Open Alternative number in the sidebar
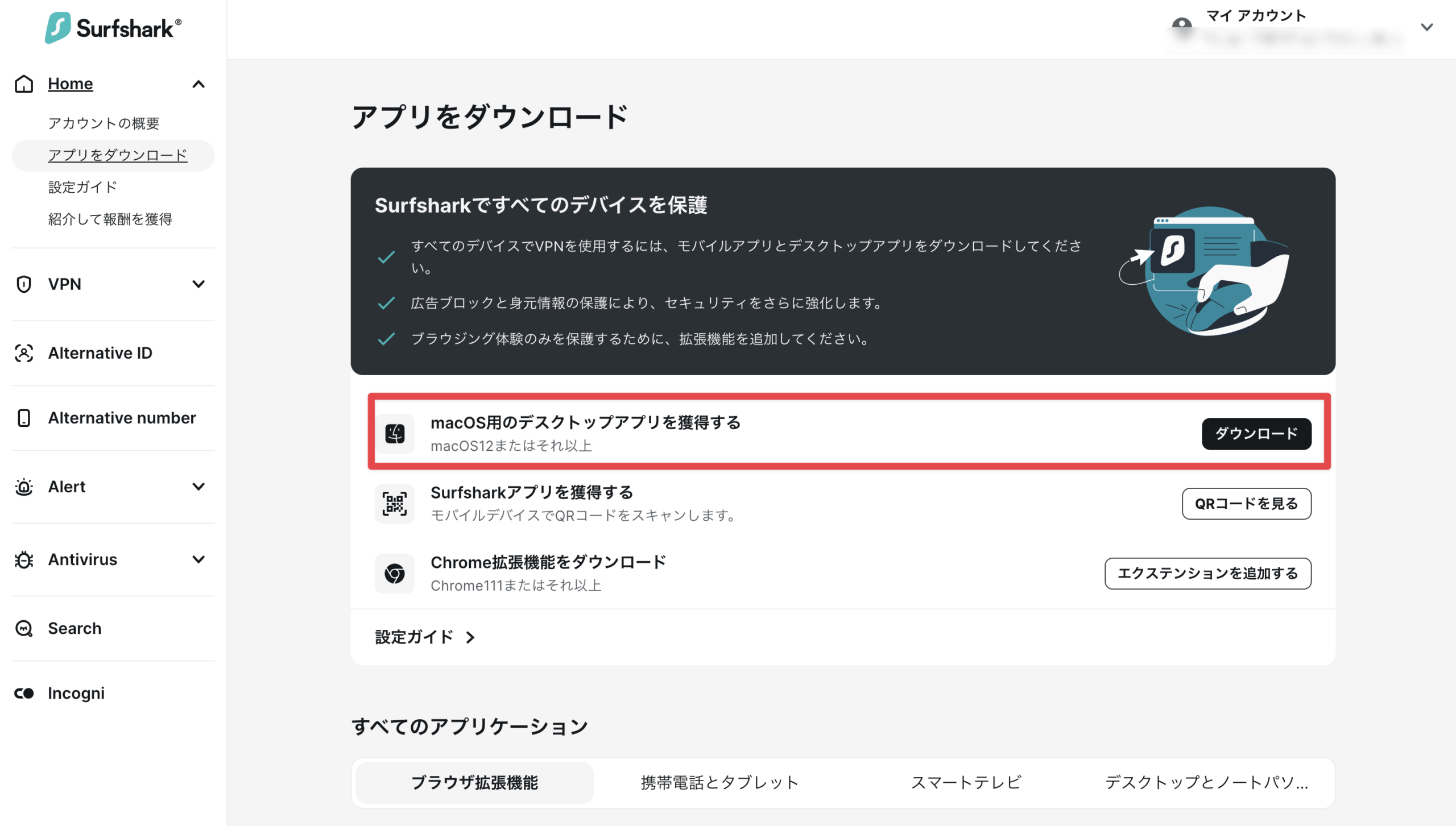This screenshot has width=1456, height=826. tap(122, 418)
